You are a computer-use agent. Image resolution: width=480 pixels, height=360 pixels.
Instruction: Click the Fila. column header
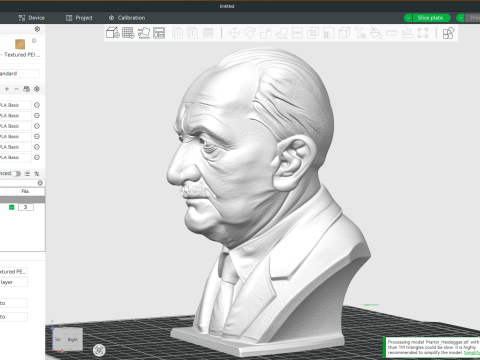[x=25, y=191]
